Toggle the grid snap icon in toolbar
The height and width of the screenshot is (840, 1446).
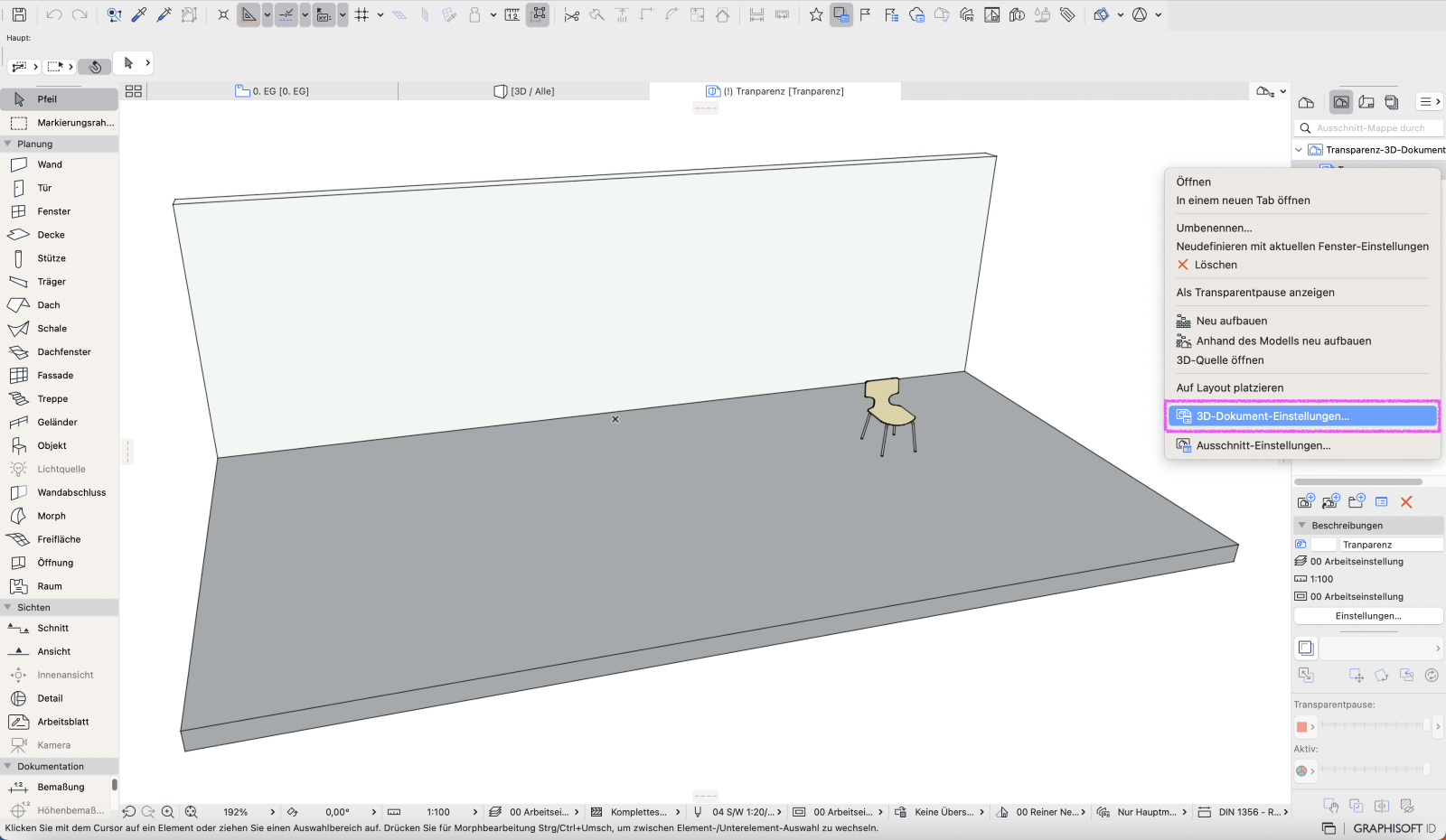(x=362, y=14)
